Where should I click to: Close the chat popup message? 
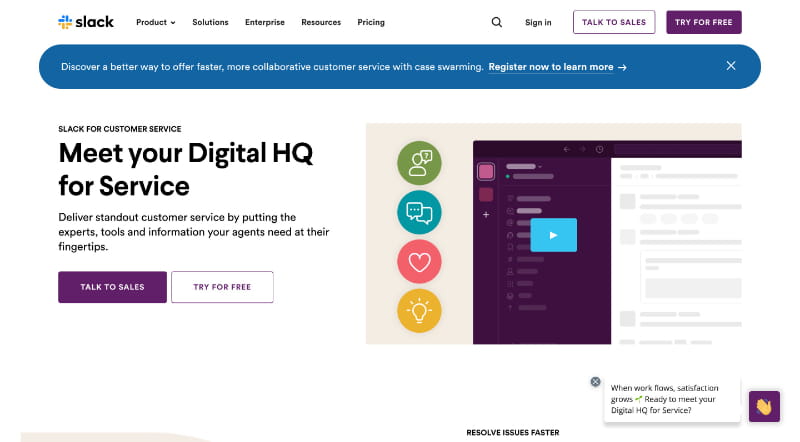coord(595,381)
